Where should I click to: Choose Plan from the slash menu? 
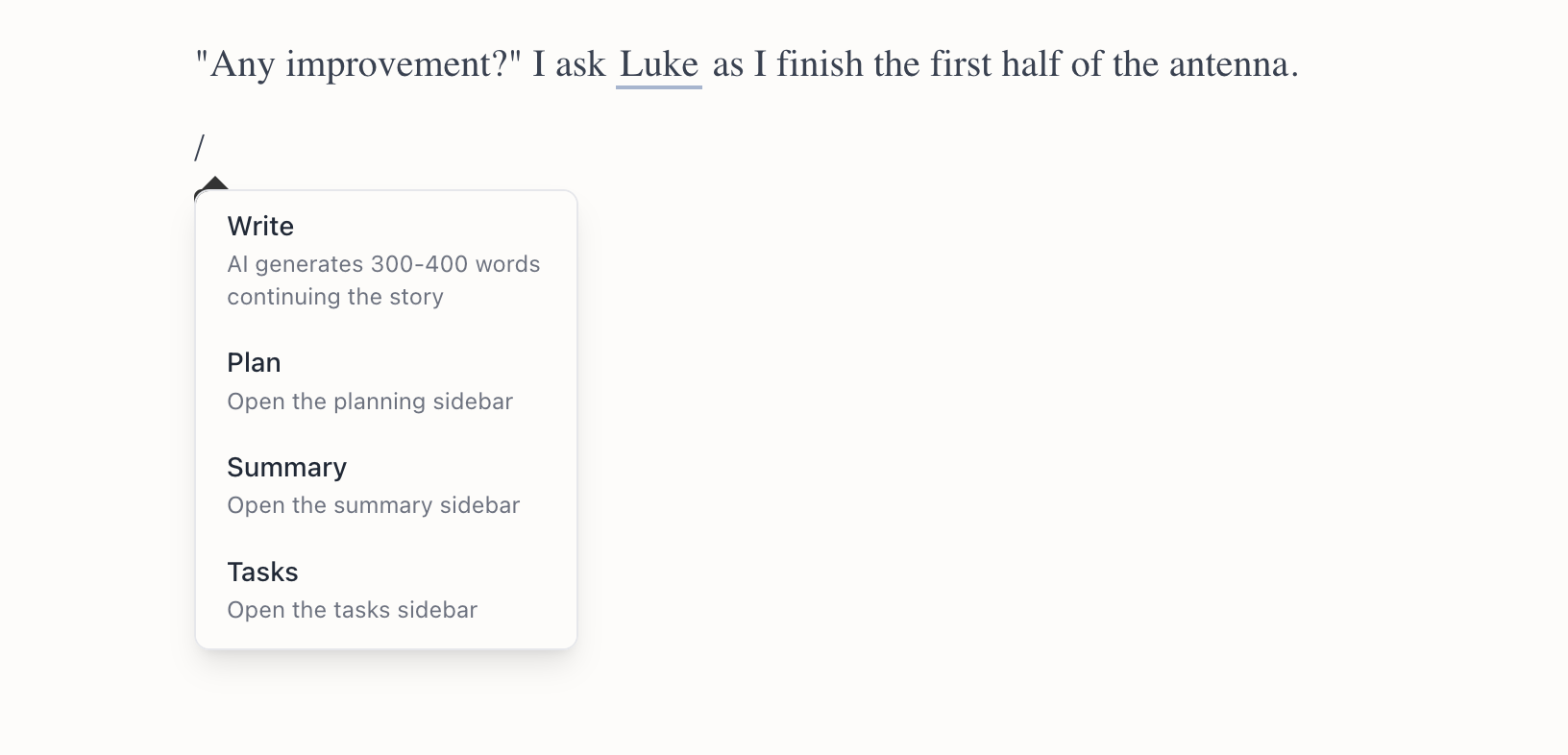(254, 363)
